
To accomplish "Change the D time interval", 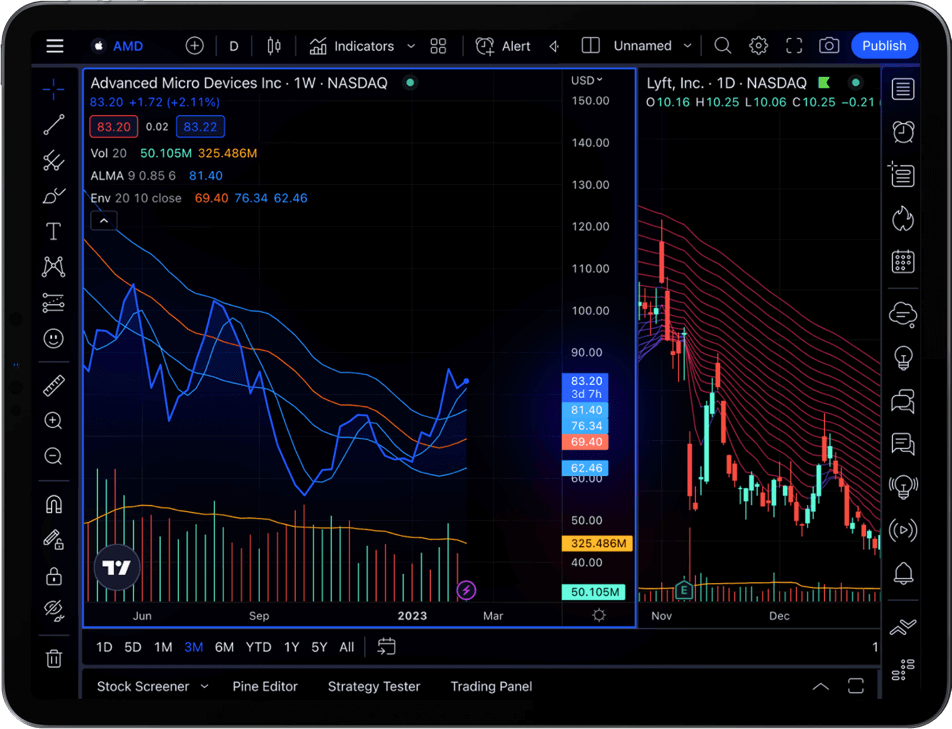I will click(x=234, y=46).
